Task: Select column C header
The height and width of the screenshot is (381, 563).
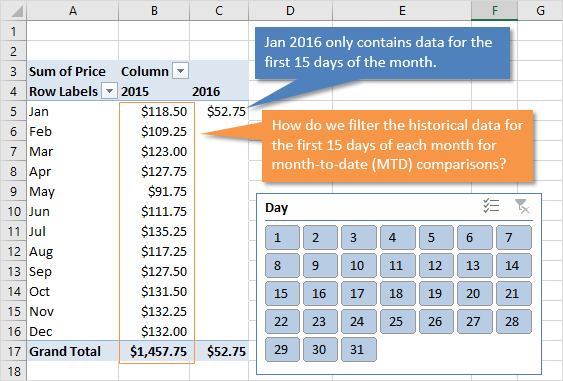Action: (219, 10)
